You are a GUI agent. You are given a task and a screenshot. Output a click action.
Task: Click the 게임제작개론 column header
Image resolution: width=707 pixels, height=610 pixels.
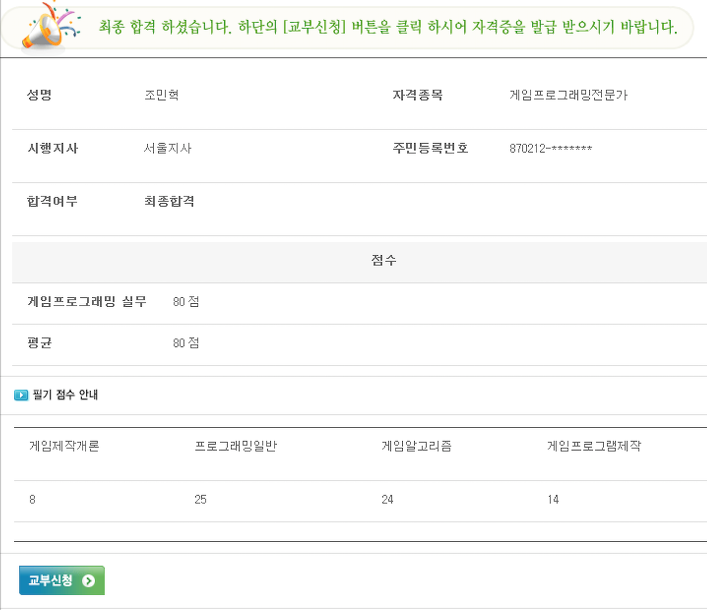pyautogui.click(x=64, y=446)
